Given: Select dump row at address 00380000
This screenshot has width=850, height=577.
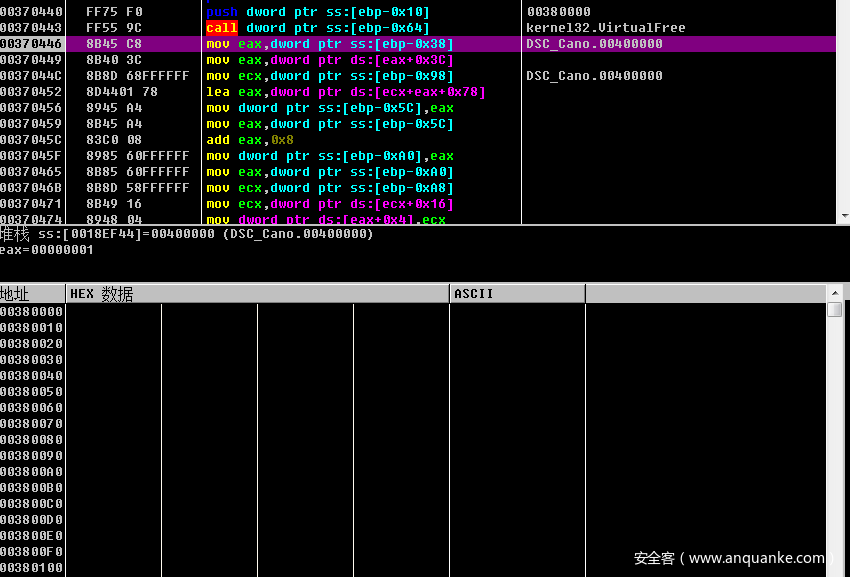Looking at the screenshot, I should coord(31,311).
